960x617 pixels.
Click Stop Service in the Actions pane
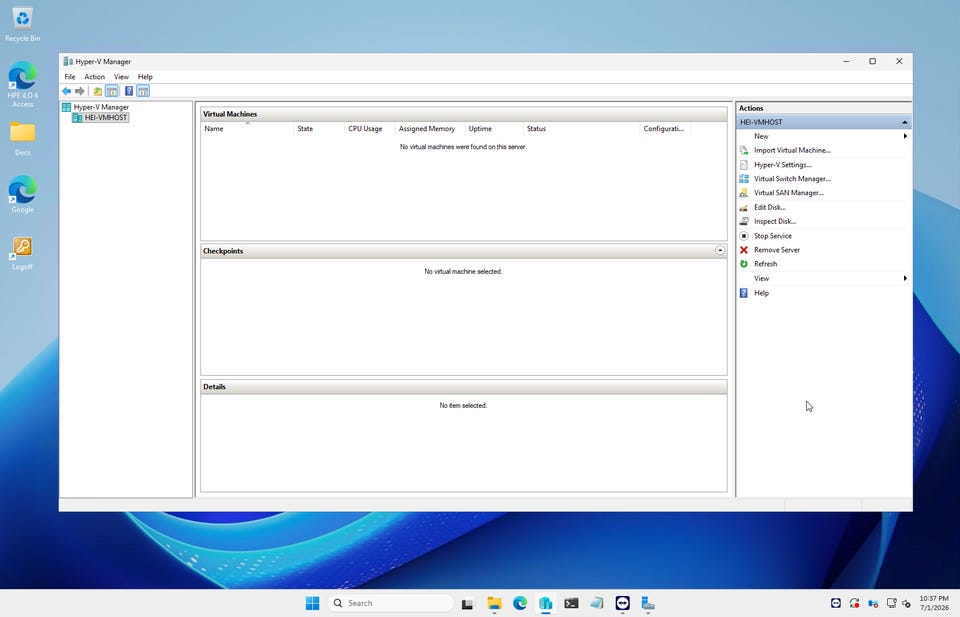[773, 236]
